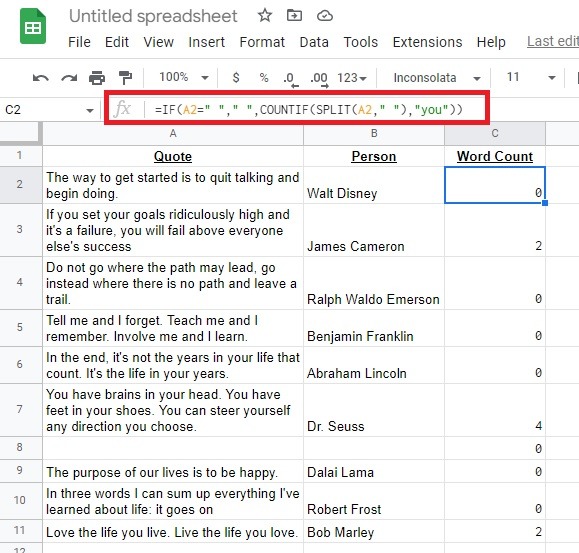This screenshot has height=553, width=579.
Task: Select the Walt Disney cell
Action: point(374,185)
